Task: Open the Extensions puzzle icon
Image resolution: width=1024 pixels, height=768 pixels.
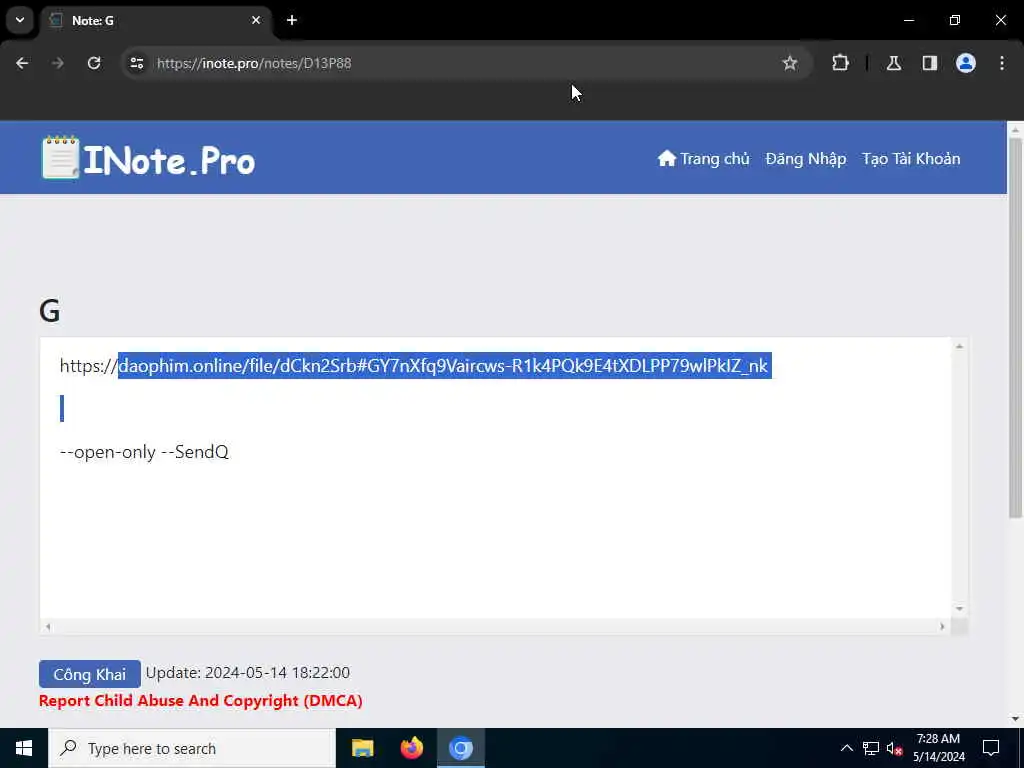Action: (x=840, y=63)
